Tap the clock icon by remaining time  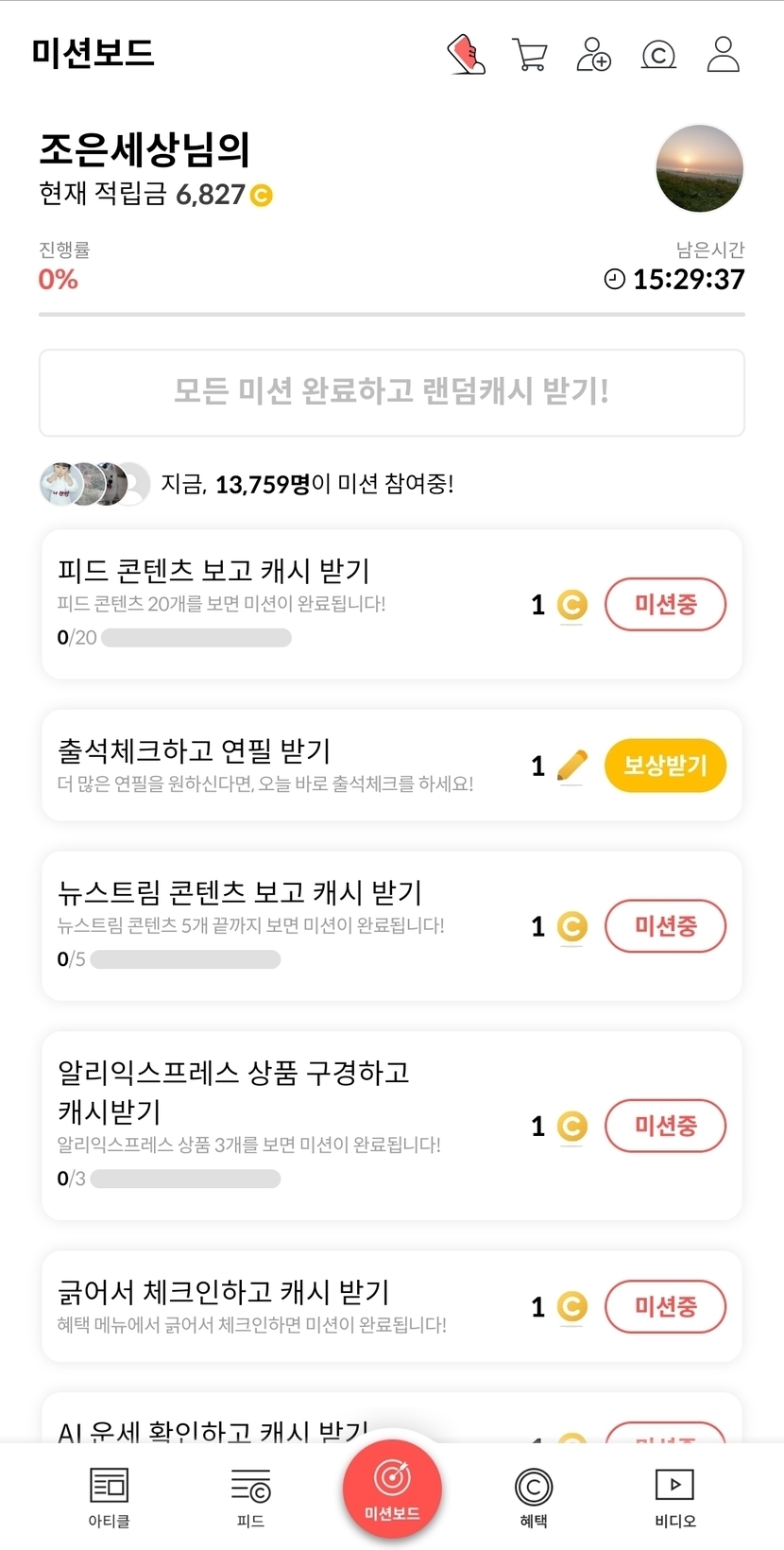coord(615,279)
